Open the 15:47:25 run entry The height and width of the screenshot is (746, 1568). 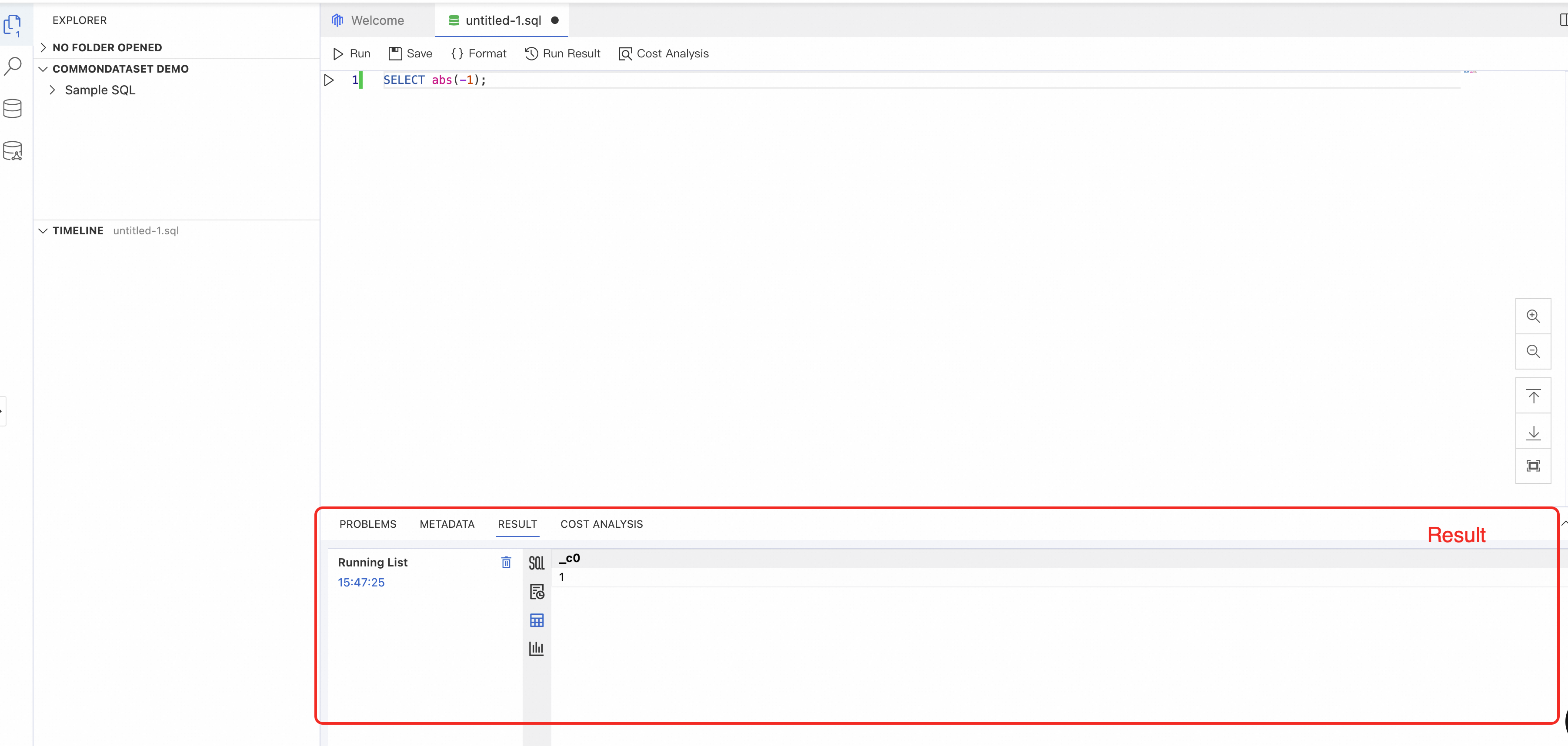[x=361, y=582]
